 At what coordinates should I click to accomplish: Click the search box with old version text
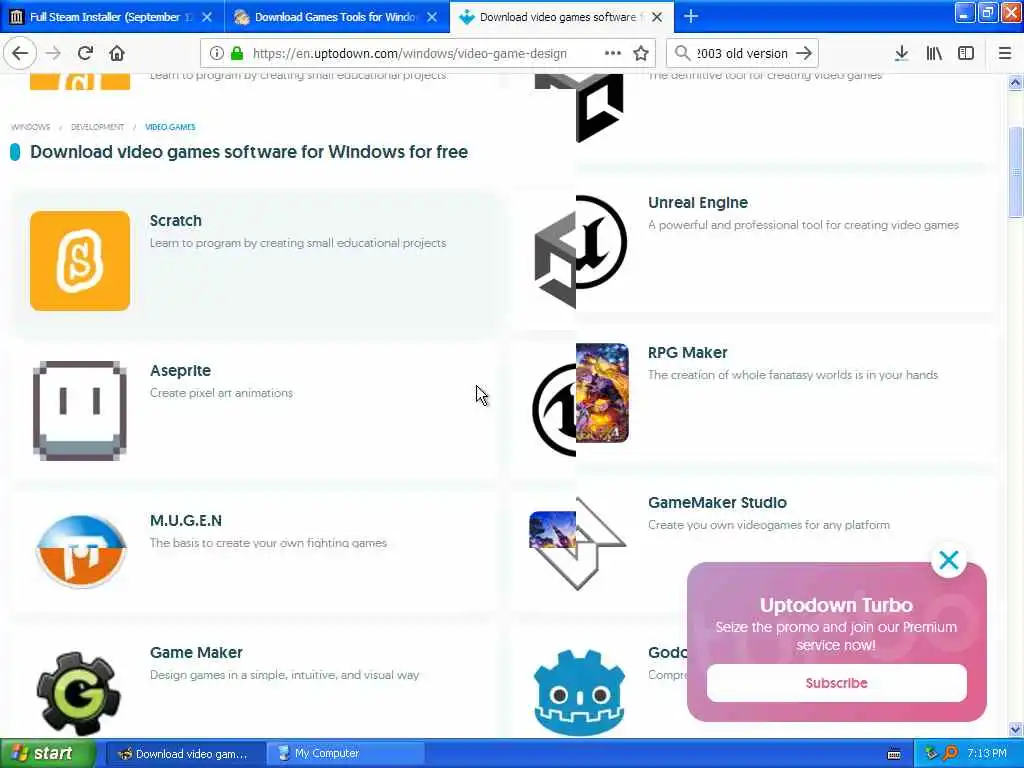(x=742, y=53)
